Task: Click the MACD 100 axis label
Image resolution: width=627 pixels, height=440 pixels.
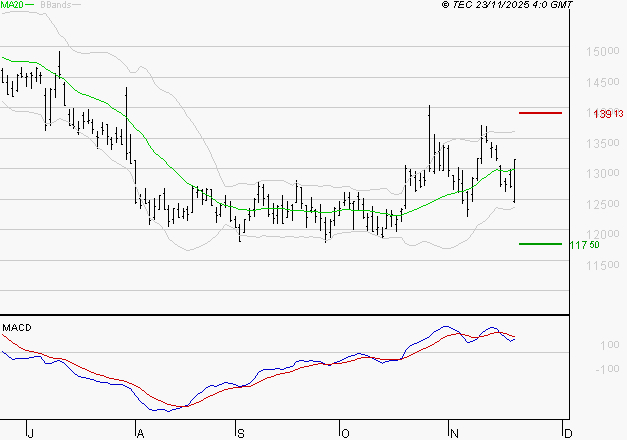Action: coord(610,345)
